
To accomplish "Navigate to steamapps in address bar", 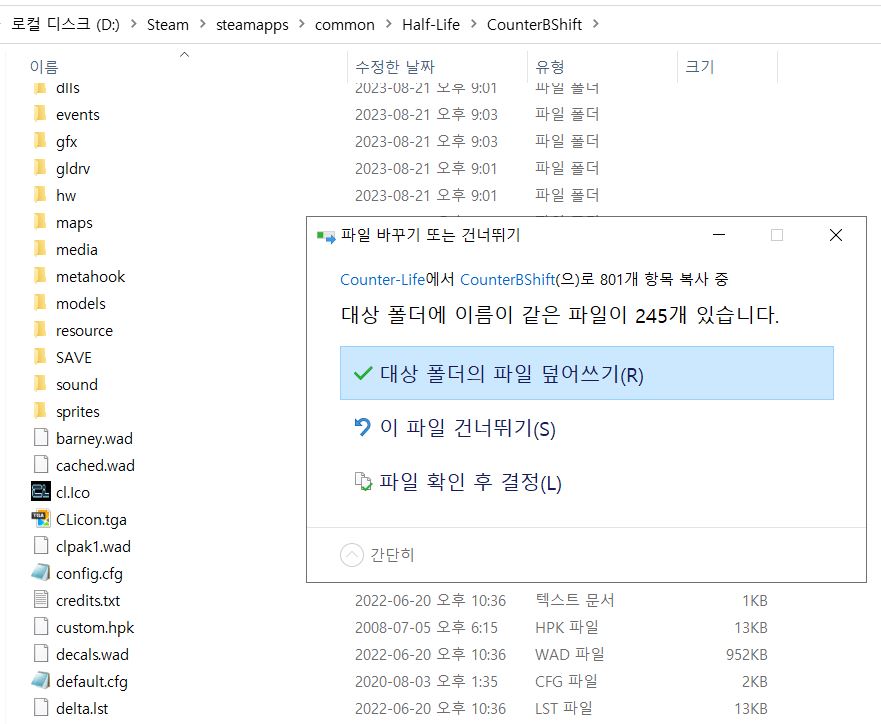I will click(252, 24).
